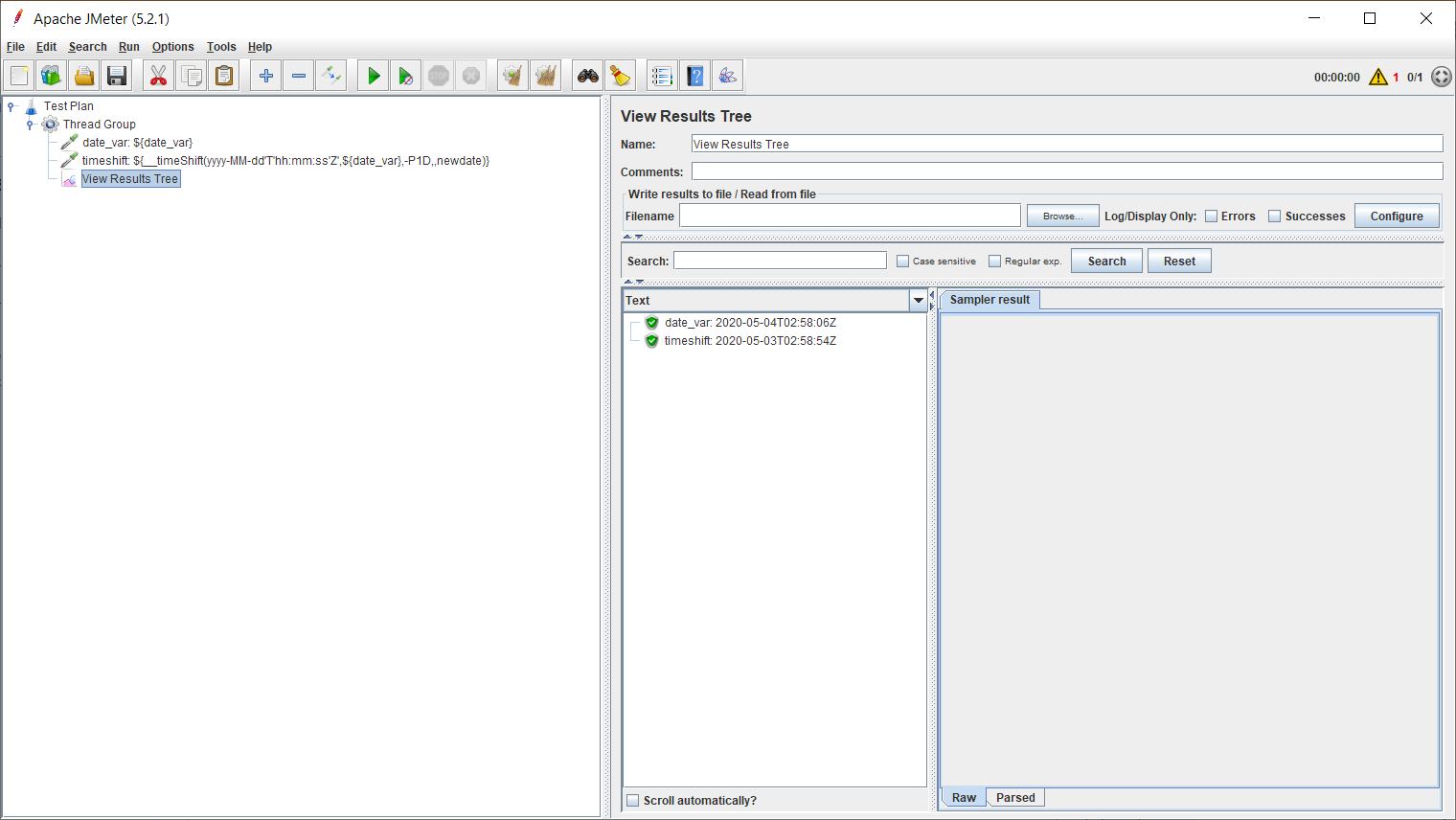The width and height of the screenshot is (1456, 820).
Task: Click the Configure button
Action: coord(1397,216)
